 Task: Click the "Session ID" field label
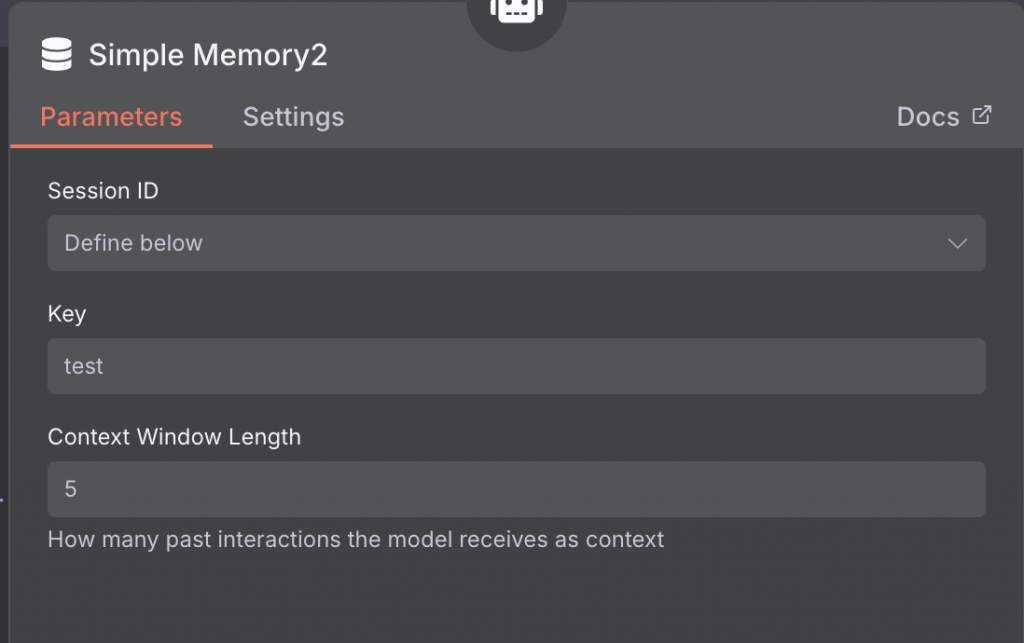103,191
